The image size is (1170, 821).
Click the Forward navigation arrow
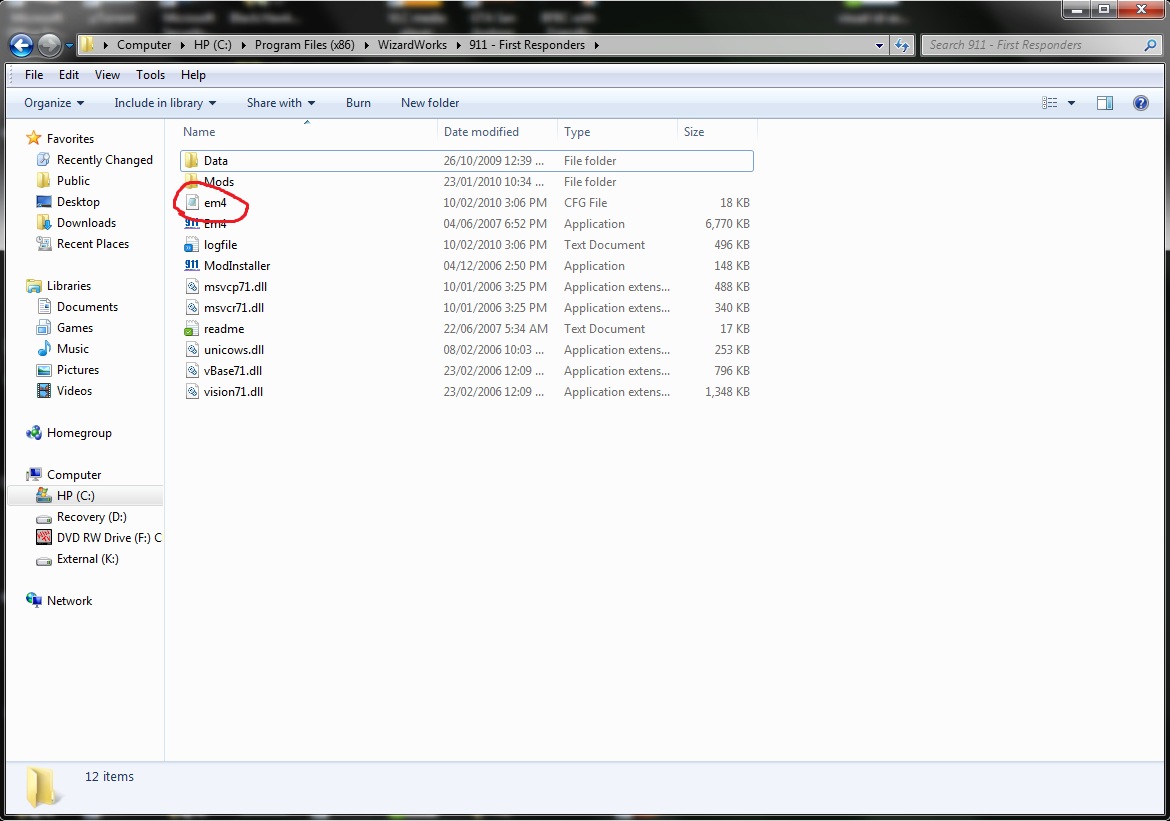[x=49, y=45]
